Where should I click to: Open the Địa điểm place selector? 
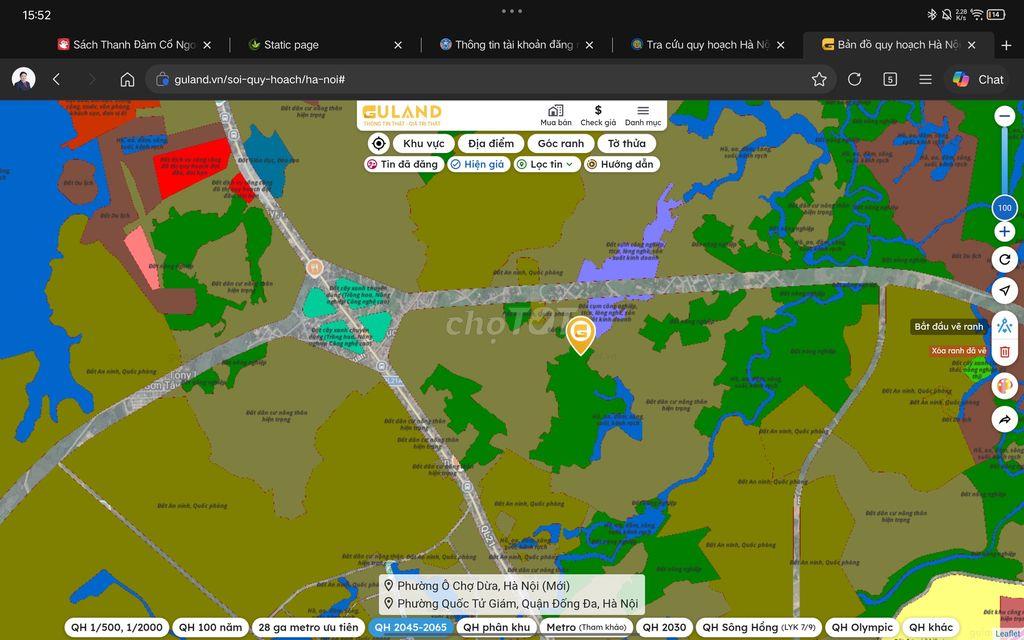click(491, 144)
